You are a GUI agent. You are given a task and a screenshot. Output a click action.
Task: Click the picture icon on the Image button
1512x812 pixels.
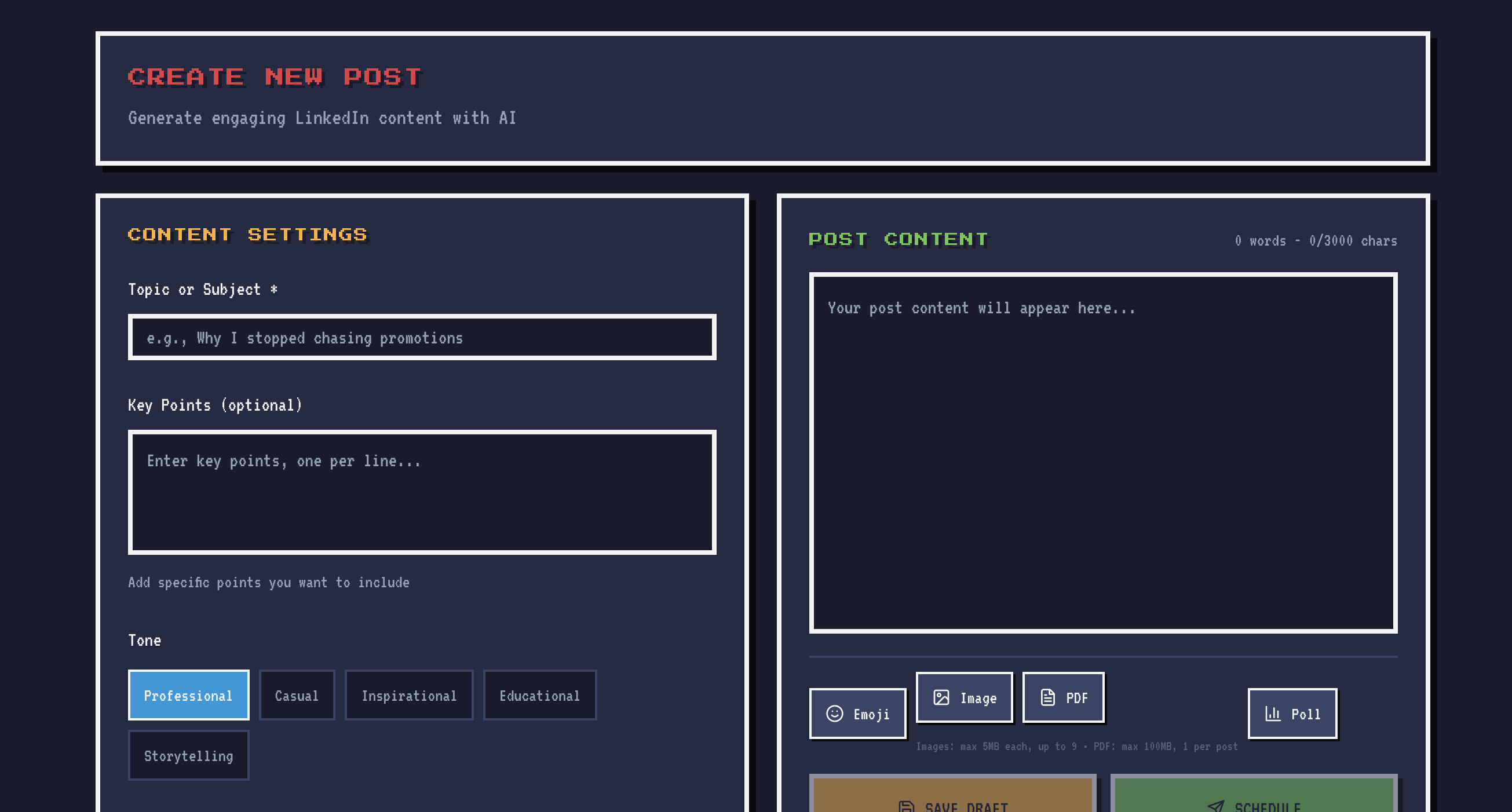941,698
